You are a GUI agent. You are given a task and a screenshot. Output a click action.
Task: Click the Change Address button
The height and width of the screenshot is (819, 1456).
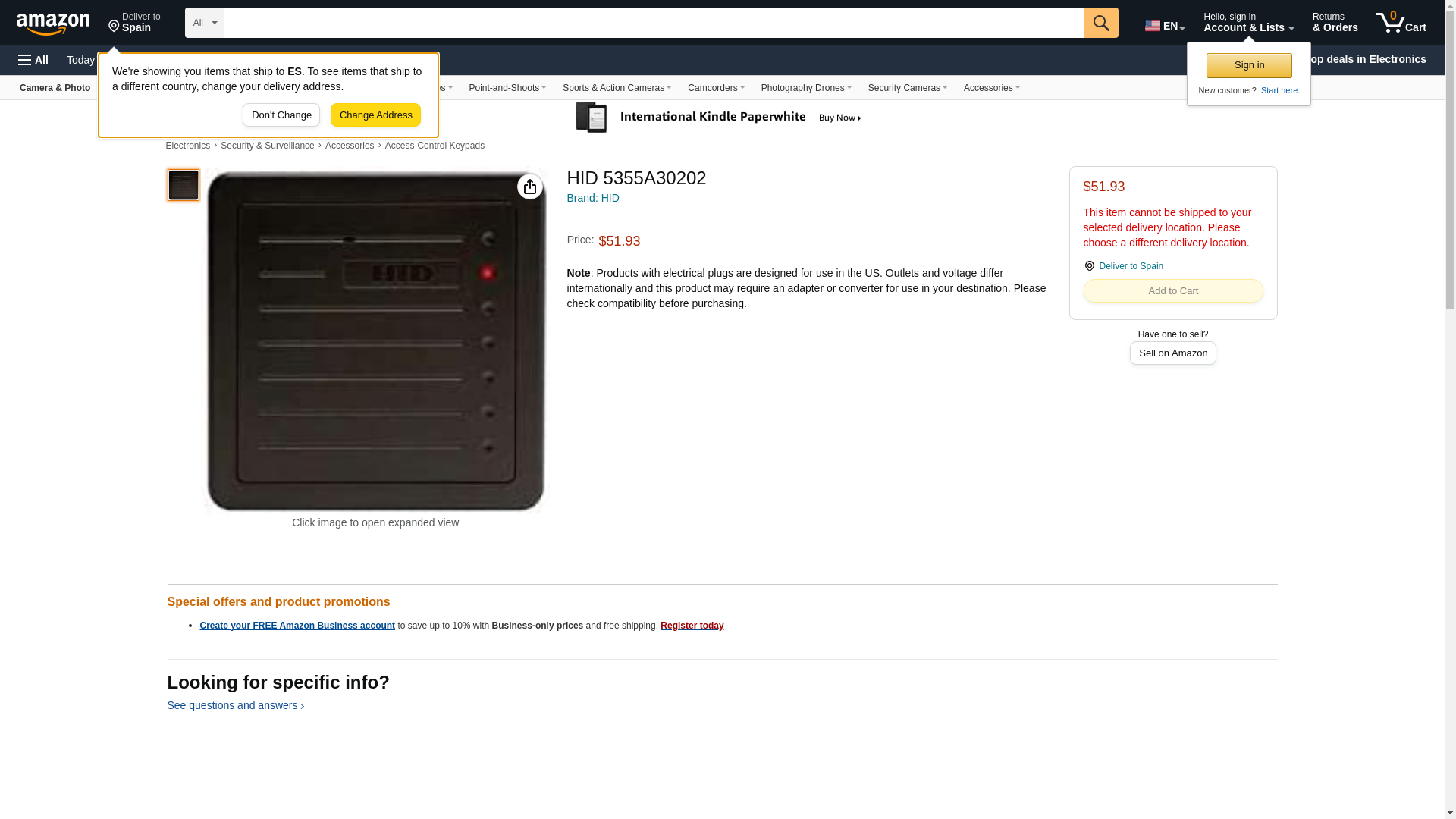(x=375, y=115)
